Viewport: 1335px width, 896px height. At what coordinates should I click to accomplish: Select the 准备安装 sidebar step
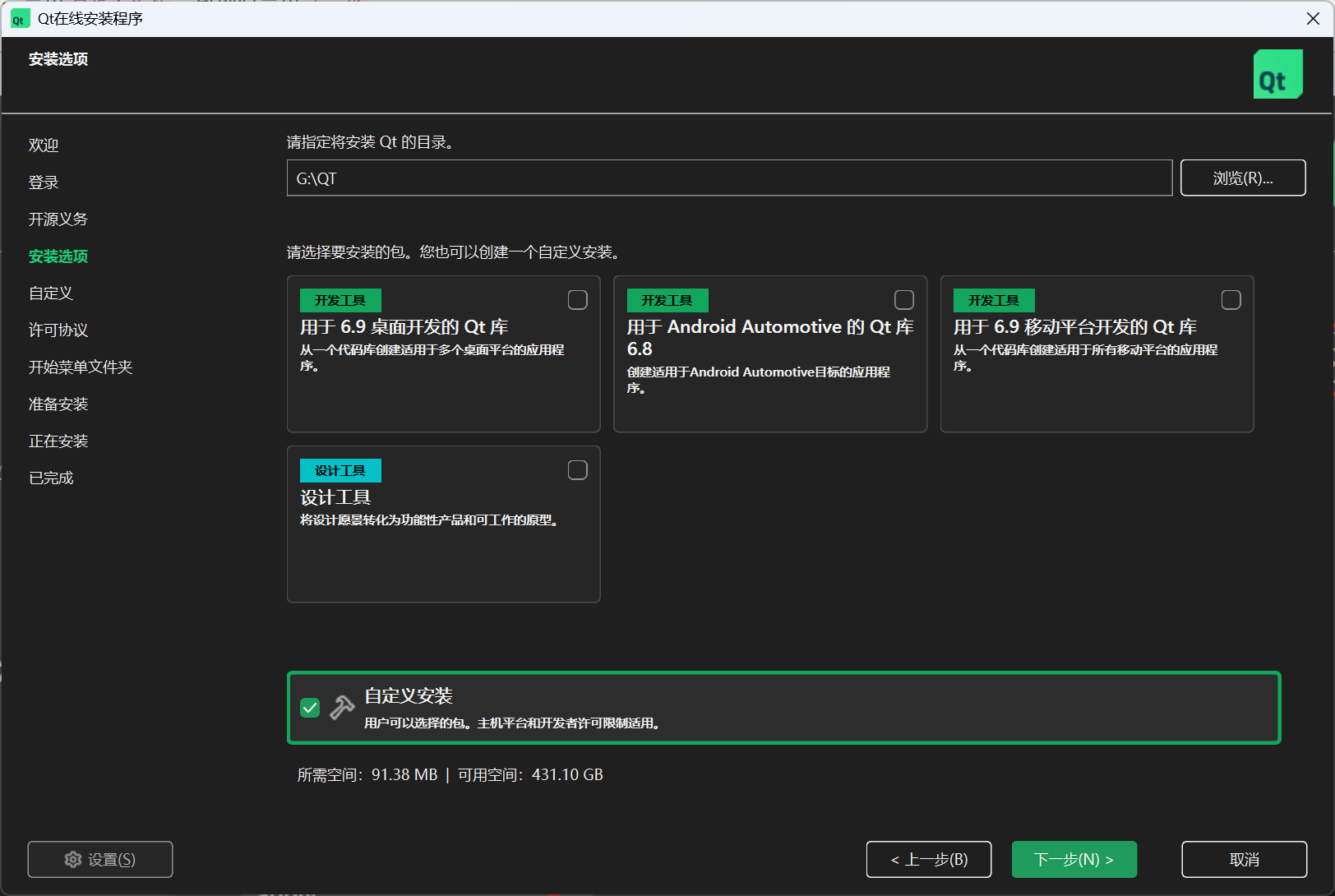point(58,404)
